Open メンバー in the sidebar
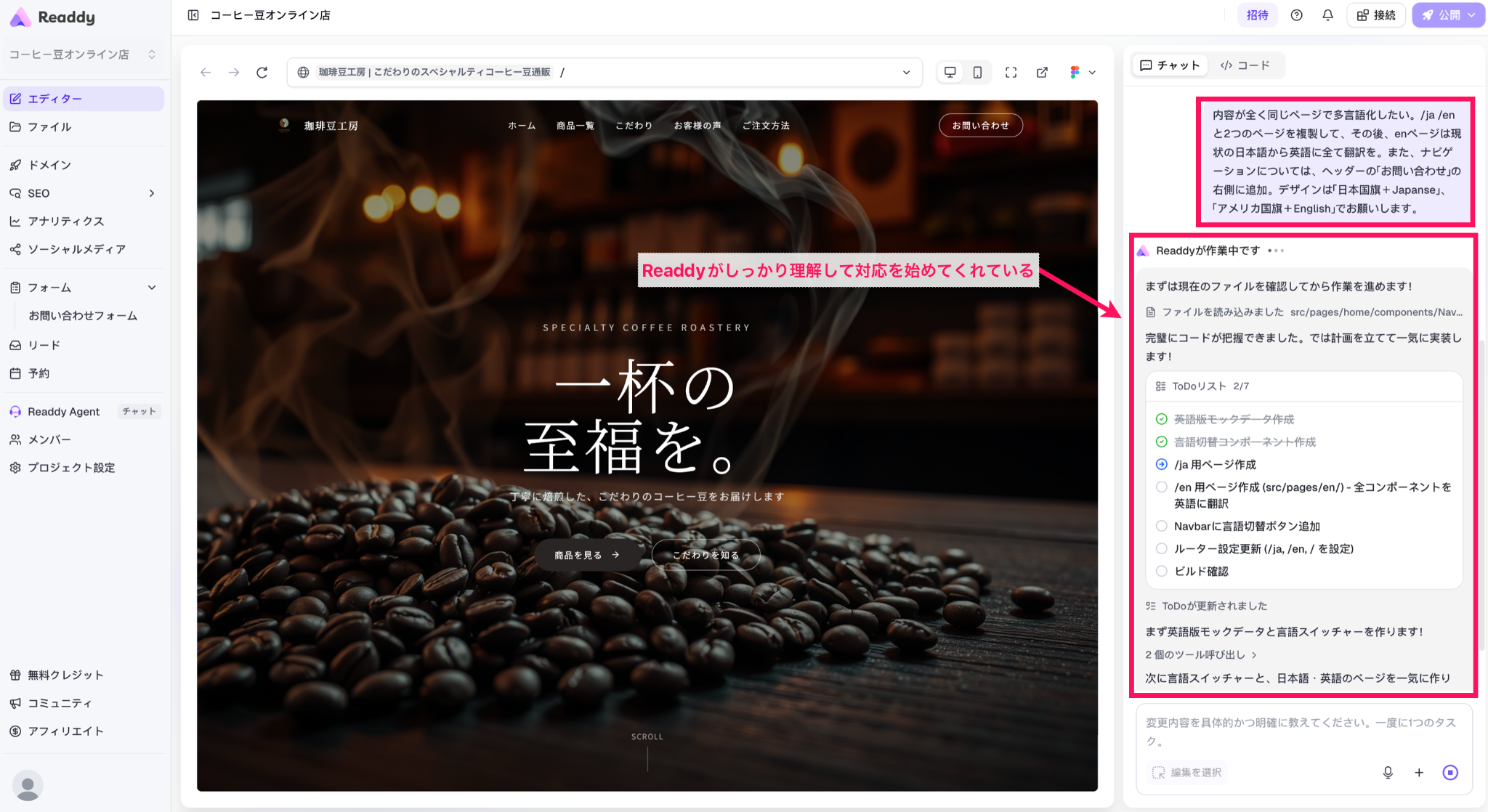 [x=84, y=440]
